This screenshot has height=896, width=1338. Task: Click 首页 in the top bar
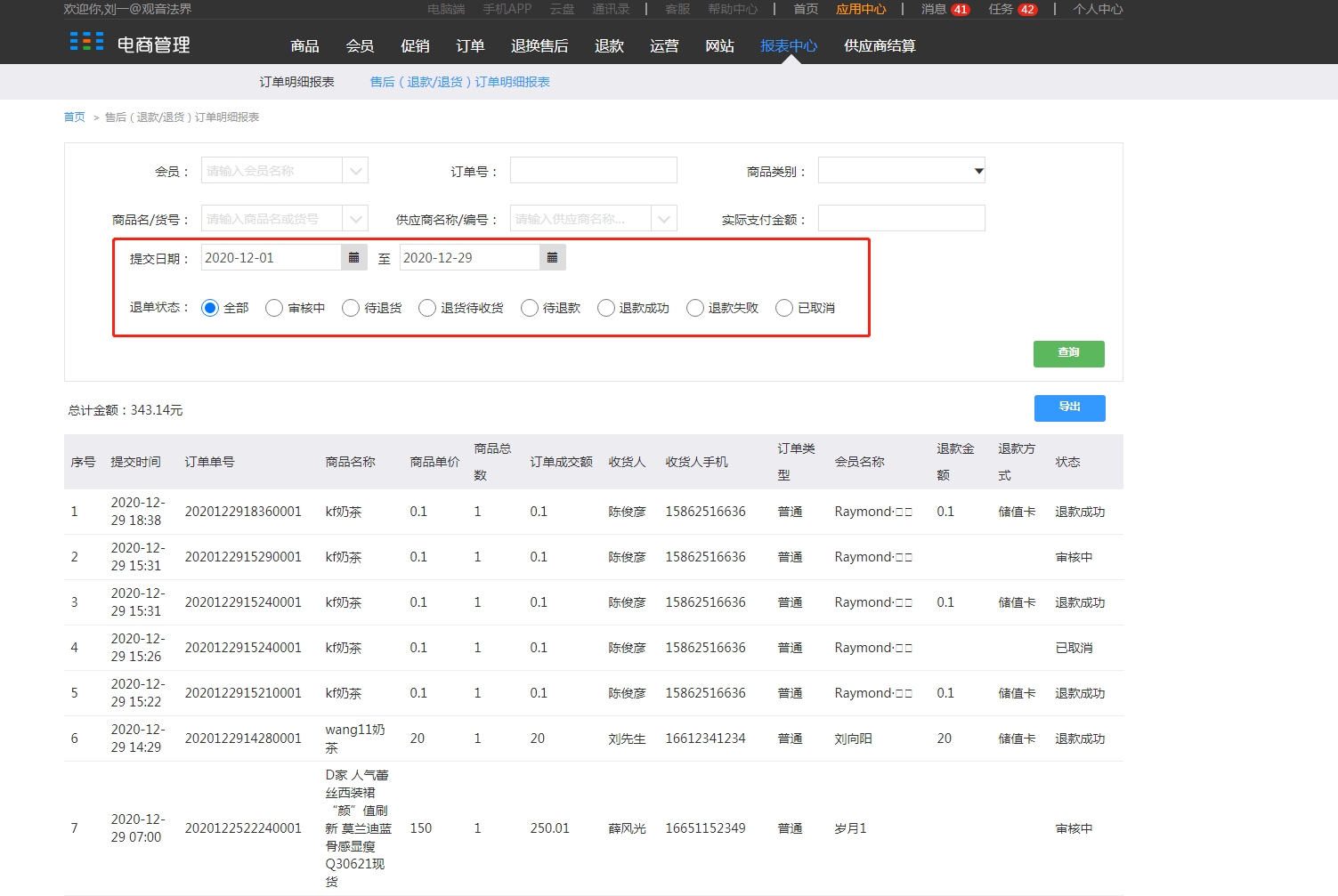[x=806, y=9]
